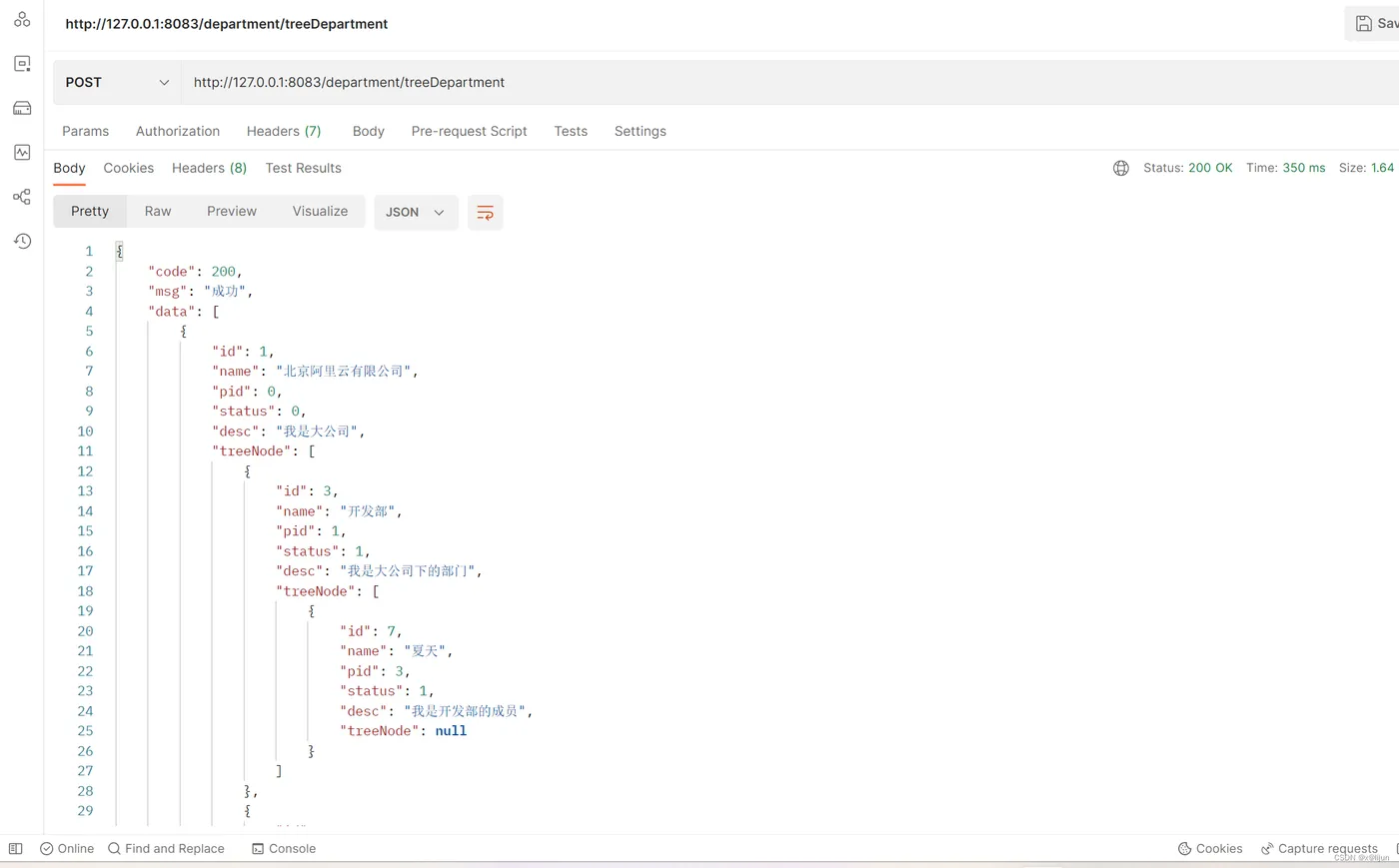Screen dimensions: 1399x868
Task: Open the History sidebar icon
Action: [x=22, y=241]
